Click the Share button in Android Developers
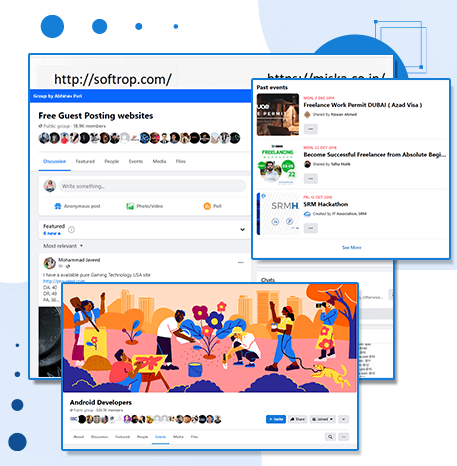The height and width of the screenshot is (466, 457). 297,419
